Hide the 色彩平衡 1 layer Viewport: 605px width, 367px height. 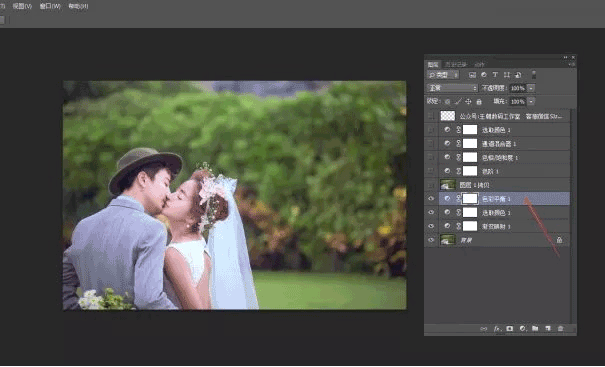coord(431,199)
